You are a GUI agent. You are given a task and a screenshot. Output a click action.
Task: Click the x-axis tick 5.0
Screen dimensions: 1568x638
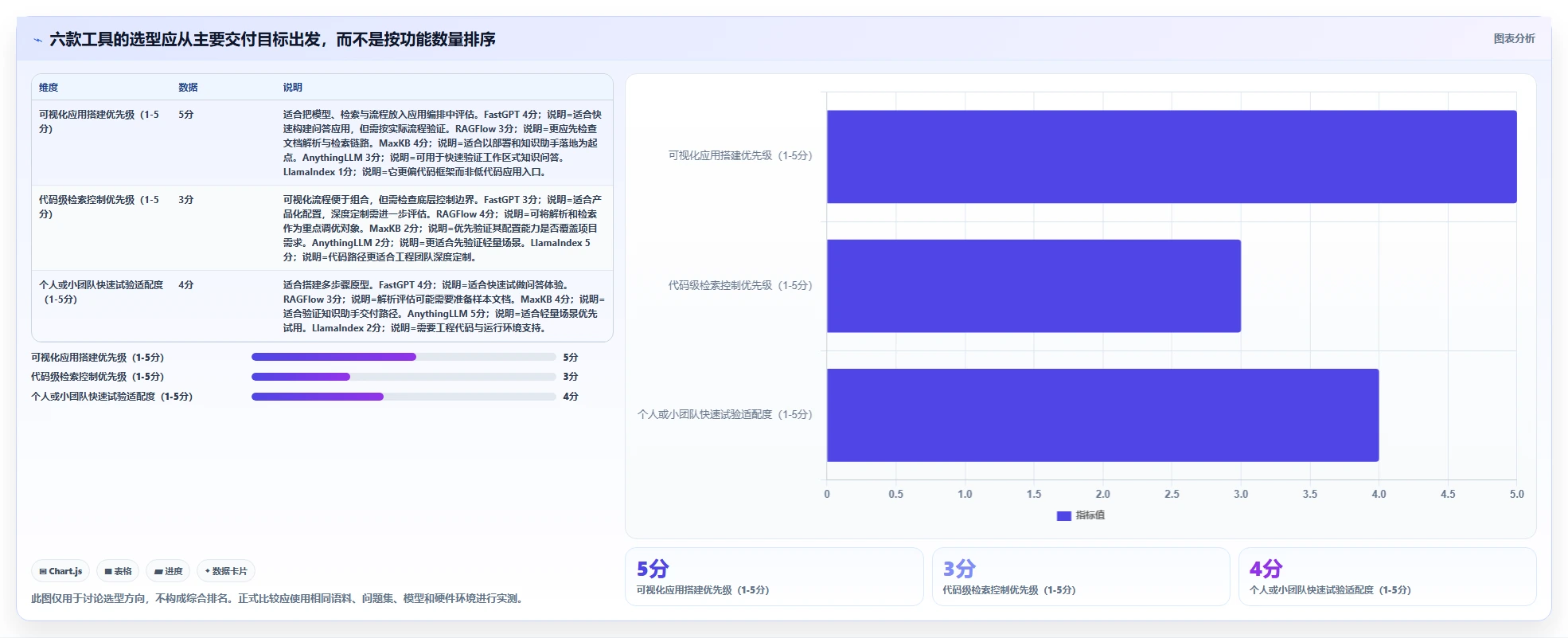(1517, 495)
